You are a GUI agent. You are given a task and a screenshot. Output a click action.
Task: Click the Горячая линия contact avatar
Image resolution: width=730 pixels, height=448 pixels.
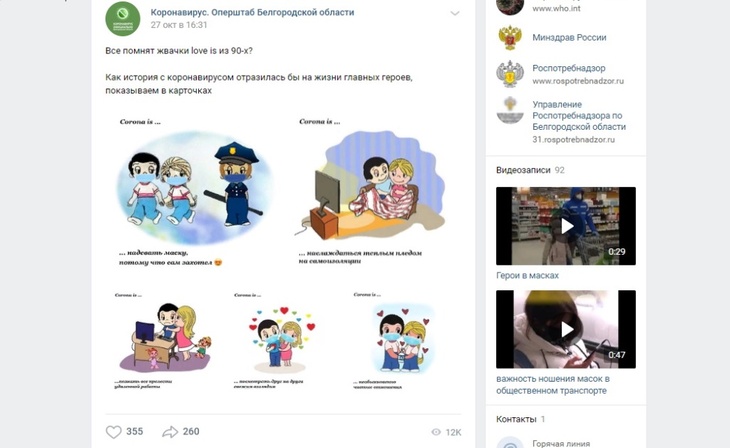510,442
